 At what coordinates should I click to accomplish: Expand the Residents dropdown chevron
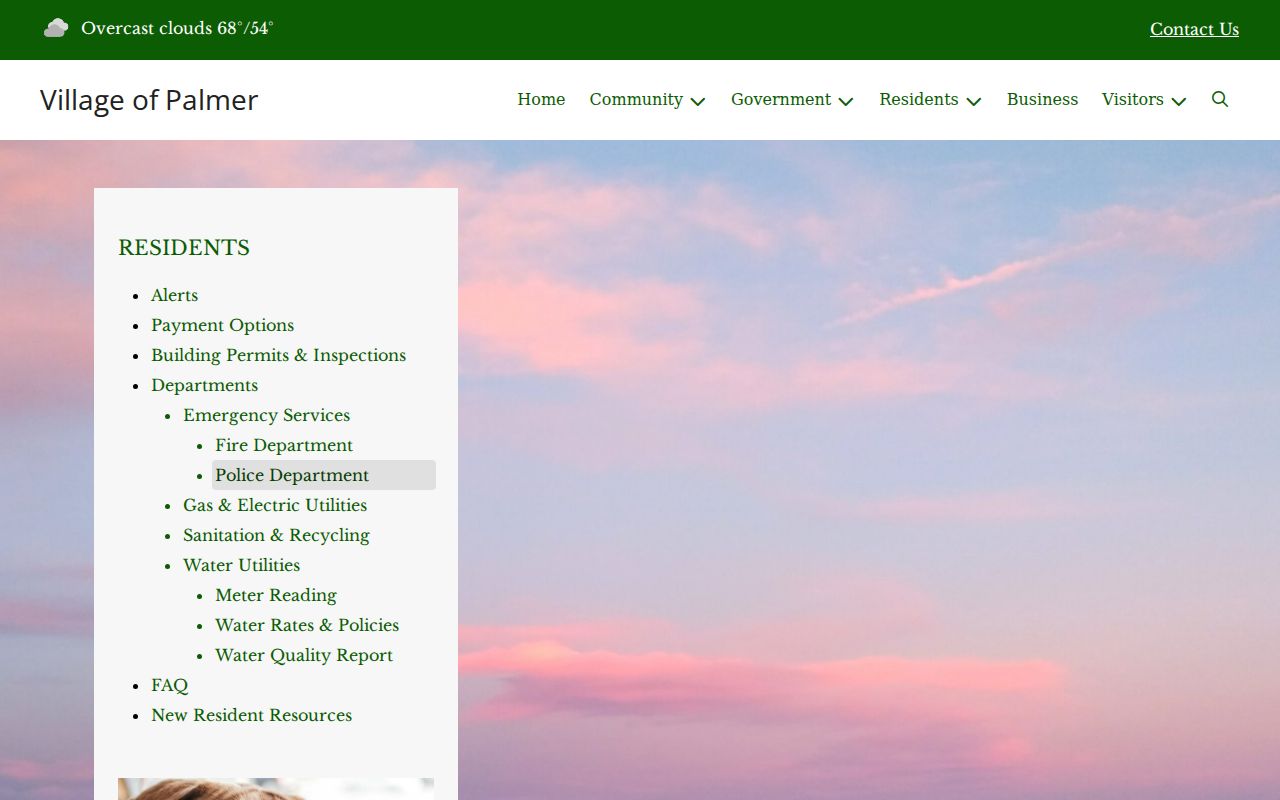pyautogui.click(x=974, y=101)
